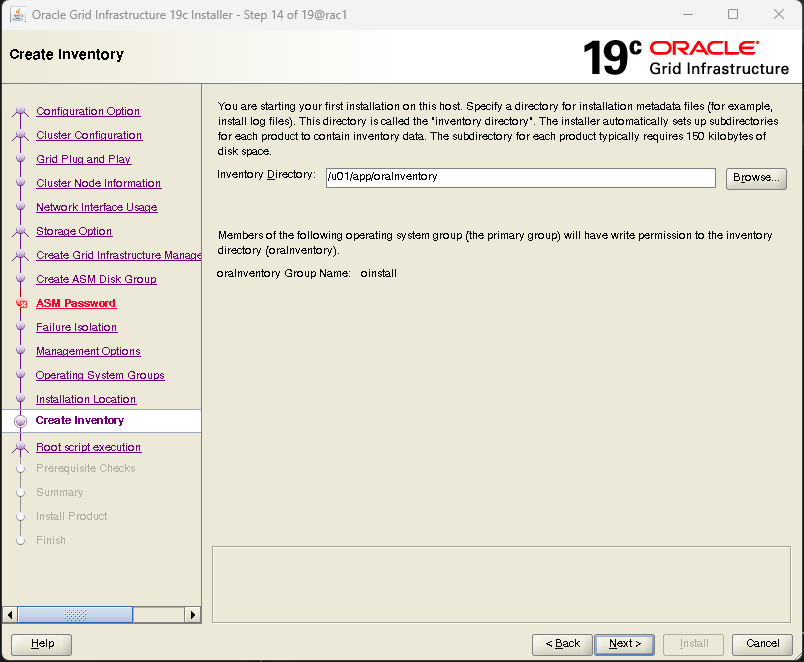The image size is (804, 662).
Task: Jump to Cluster Node Information step
Action: coord(98,184)
